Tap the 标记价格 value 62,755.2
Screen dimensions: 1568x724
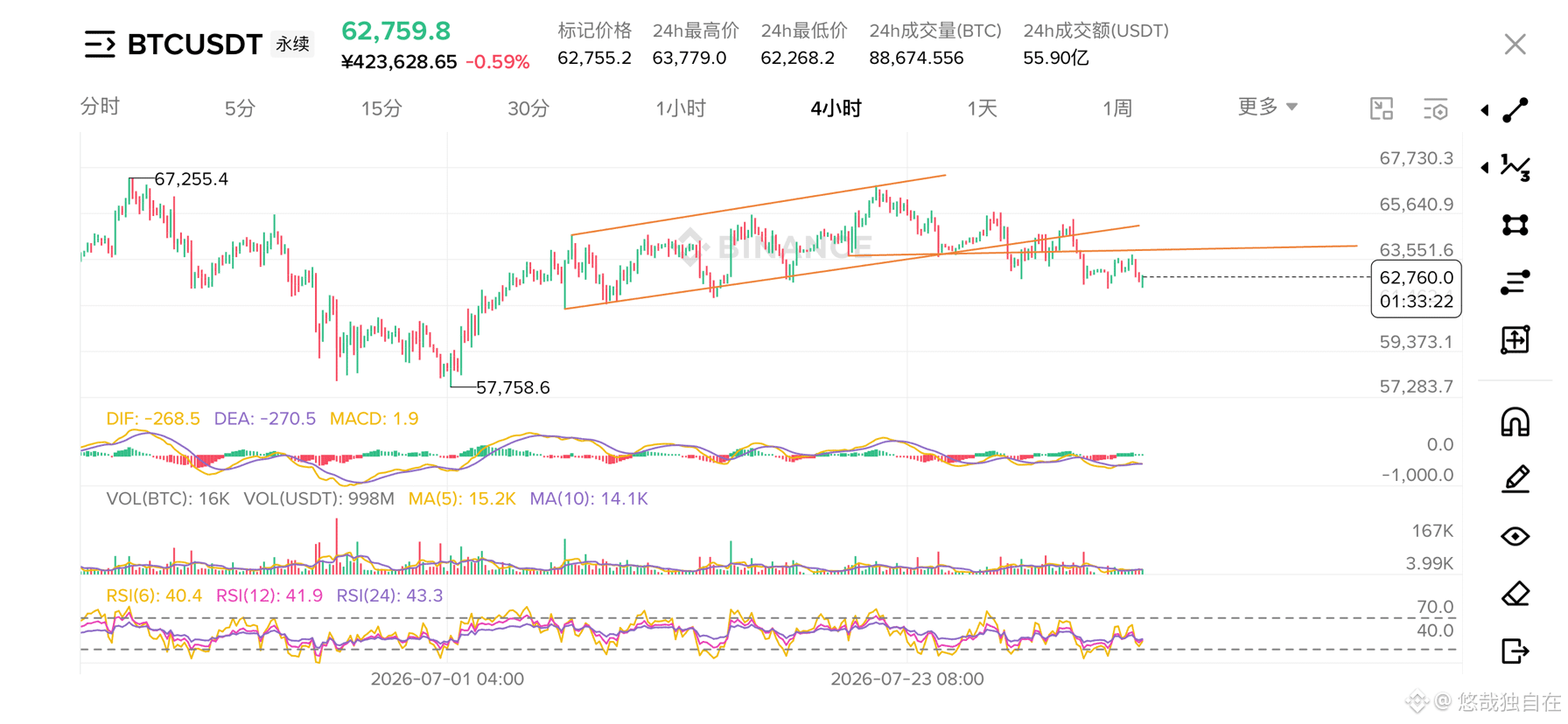coord(594,58)
